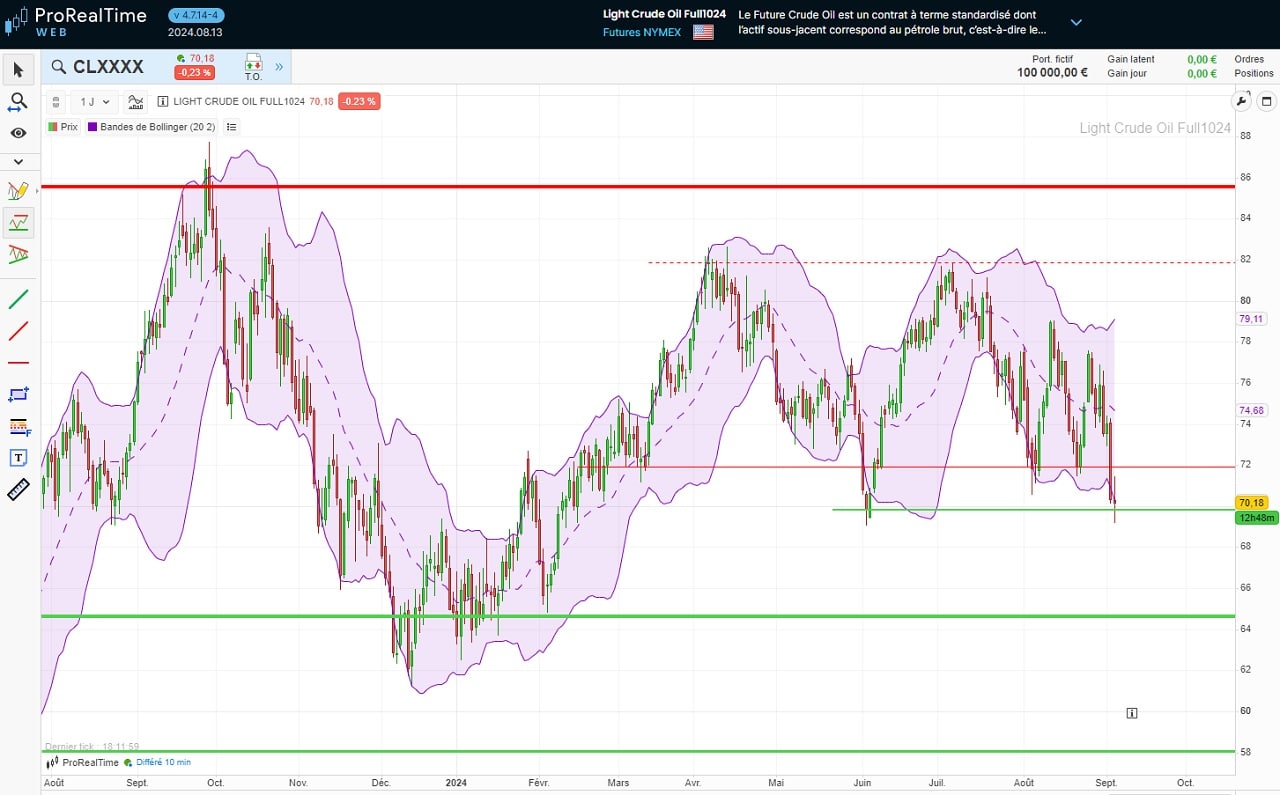Collapse the left drawing toolbar chevron
Image resolution: width=1280 pixels, height=795 pixels.
(x=18, y=161)
